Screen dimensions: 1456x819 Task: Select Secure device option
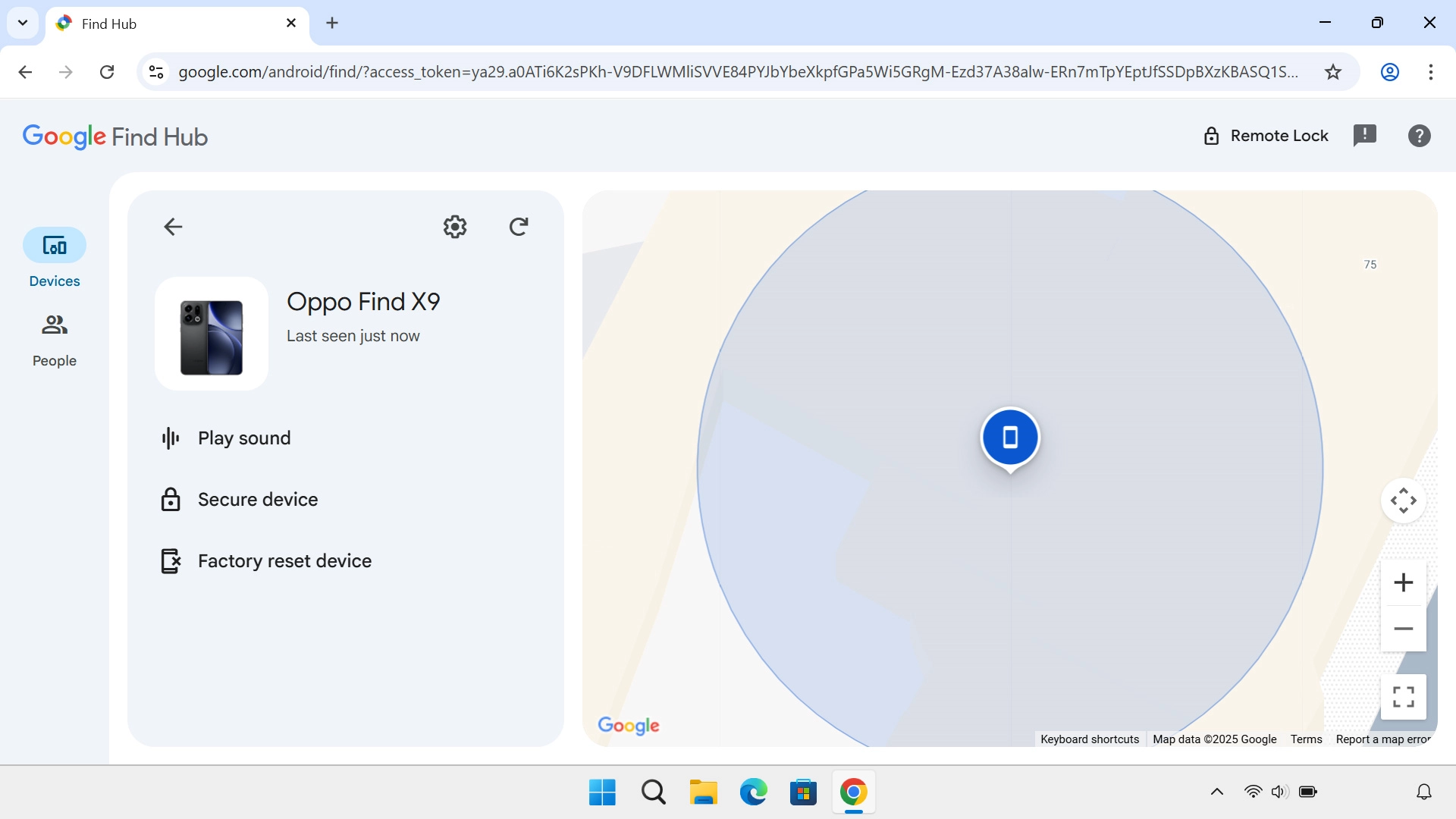258,500
